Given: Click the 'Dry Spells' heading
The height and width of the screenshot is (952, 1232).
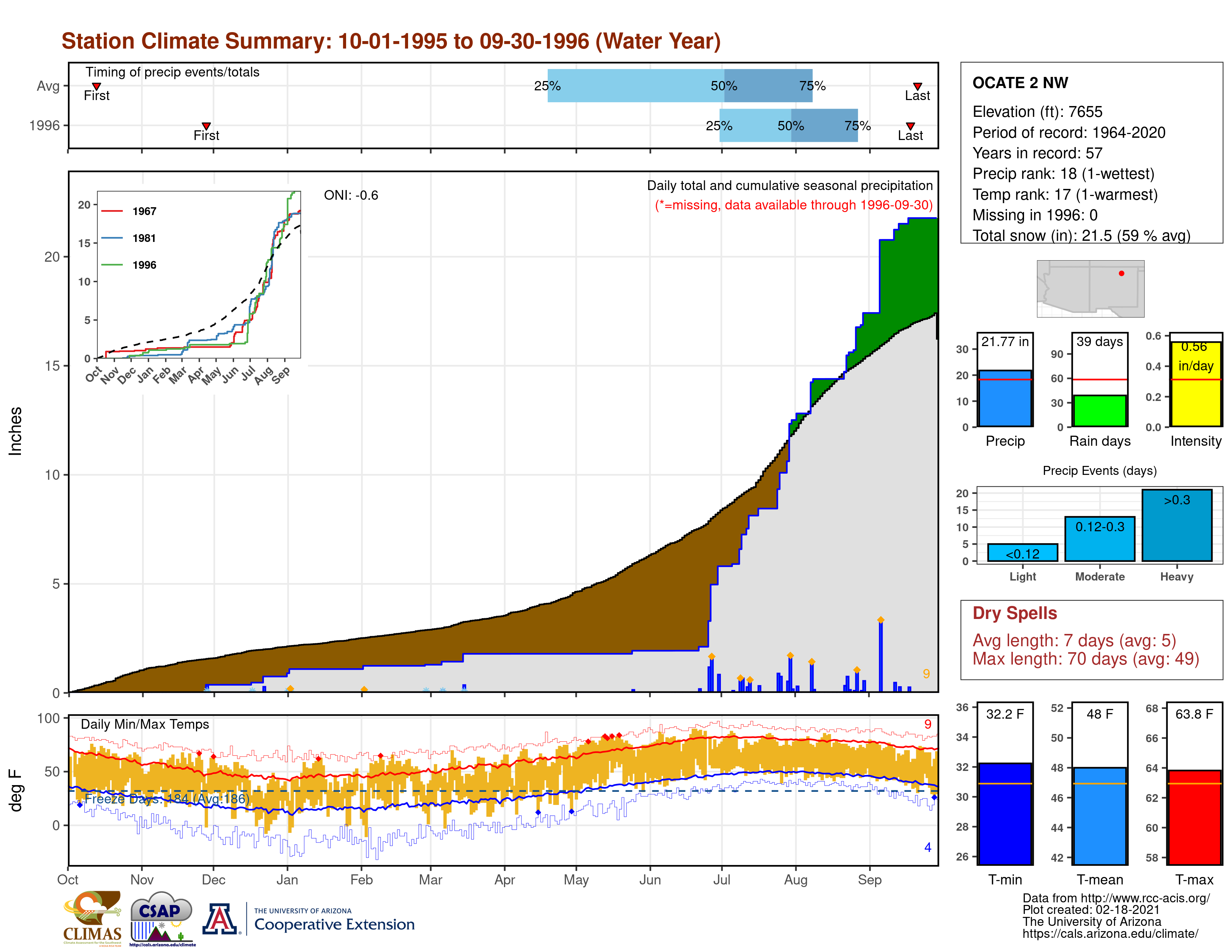Looking at the screenshot, I should 1015,613.
